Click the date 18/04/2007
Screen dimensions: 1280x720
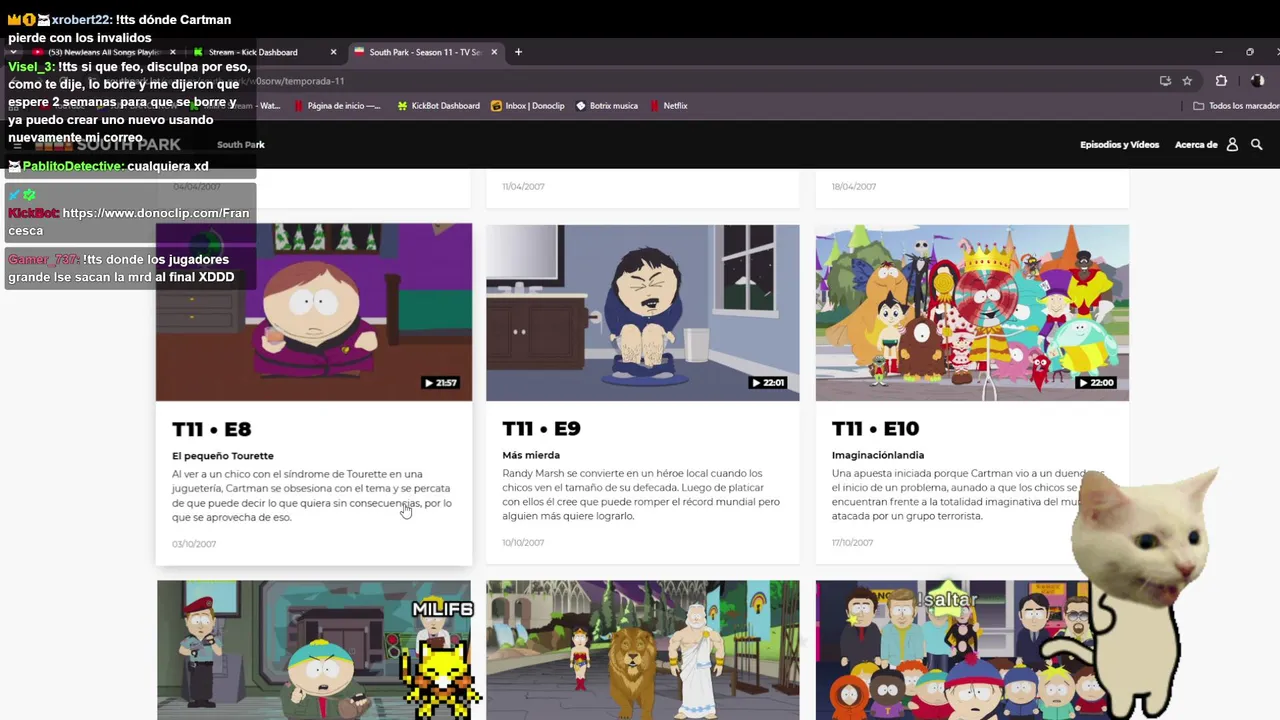tap(853, 187)
